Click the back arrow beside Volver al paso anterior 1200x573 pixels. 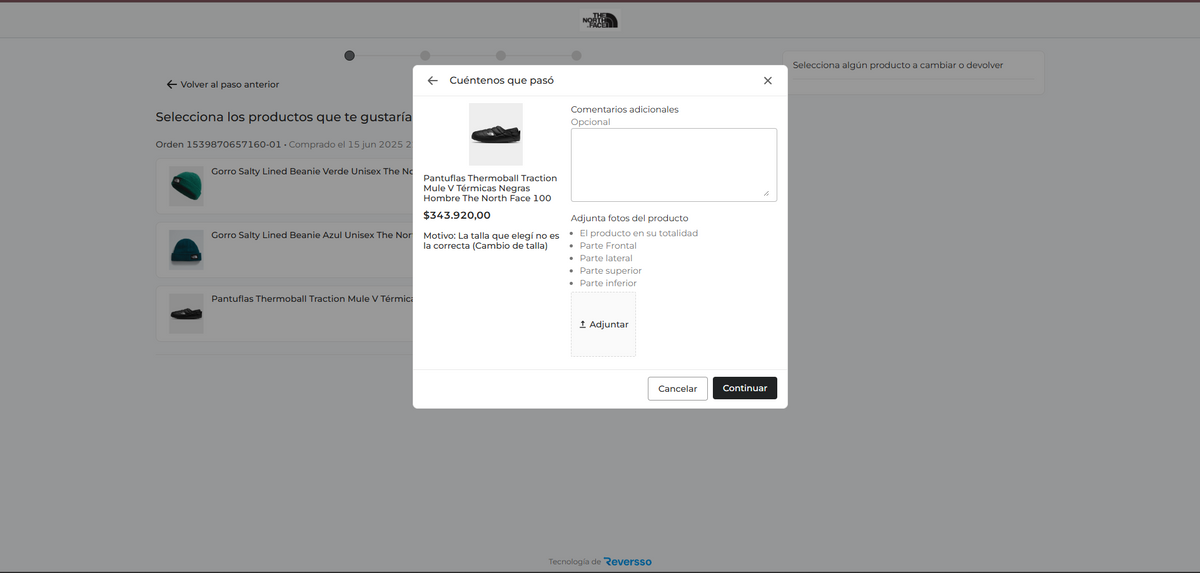(172, 84)
